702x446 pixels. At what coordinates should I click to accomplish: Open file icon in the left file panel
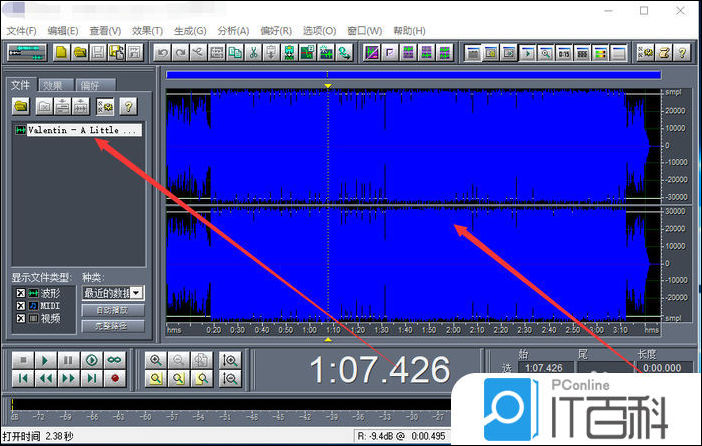point(21,107)
